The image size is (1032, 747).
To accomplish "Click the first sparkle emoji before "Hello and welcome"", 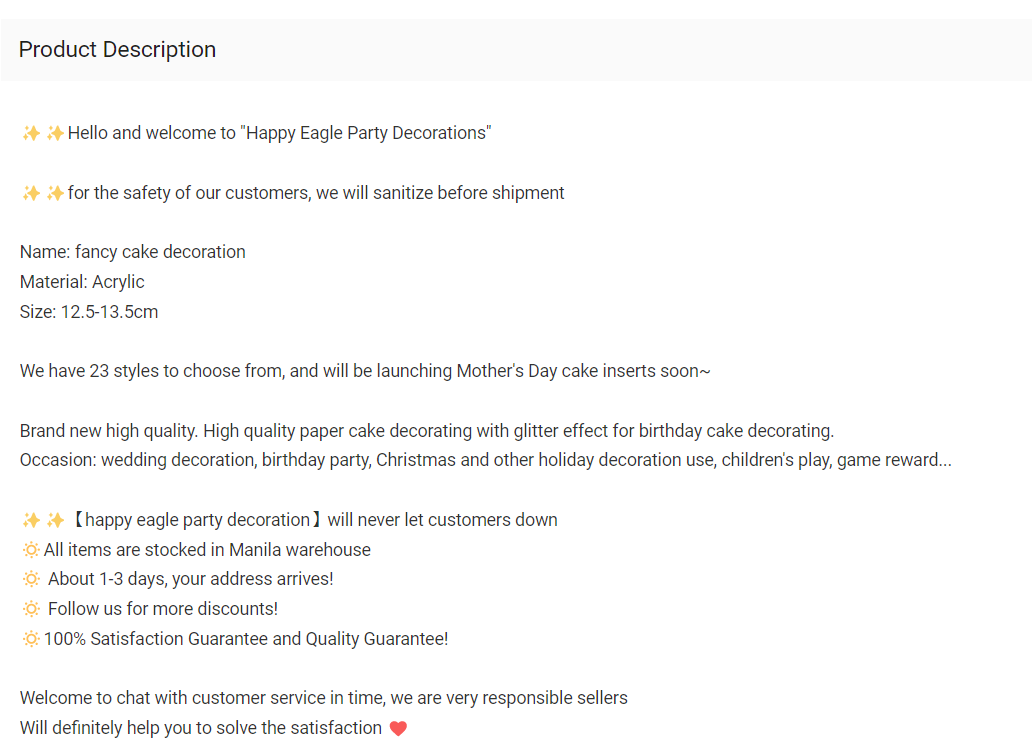I will coord(31,133).
